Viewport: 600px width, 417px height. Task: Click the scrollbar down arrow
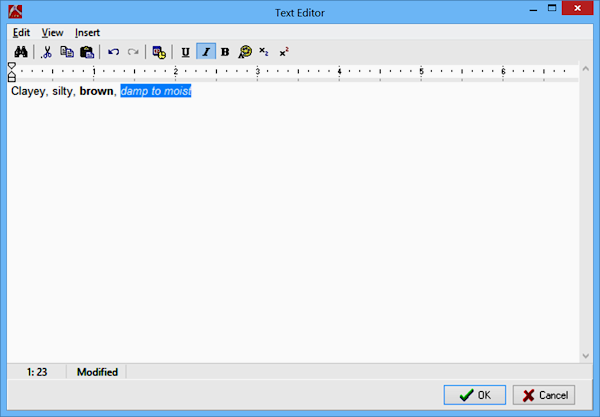586,356
